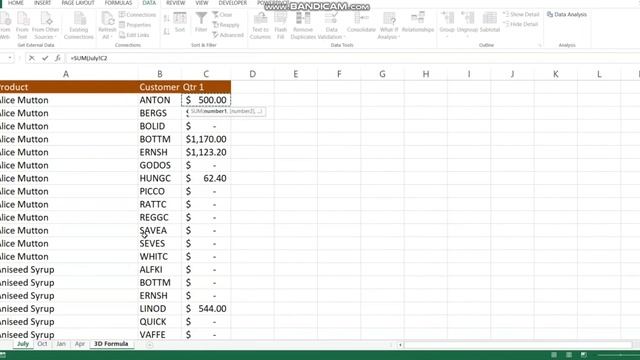Click the Qtr 1 header cell

[x=206, y=87]
